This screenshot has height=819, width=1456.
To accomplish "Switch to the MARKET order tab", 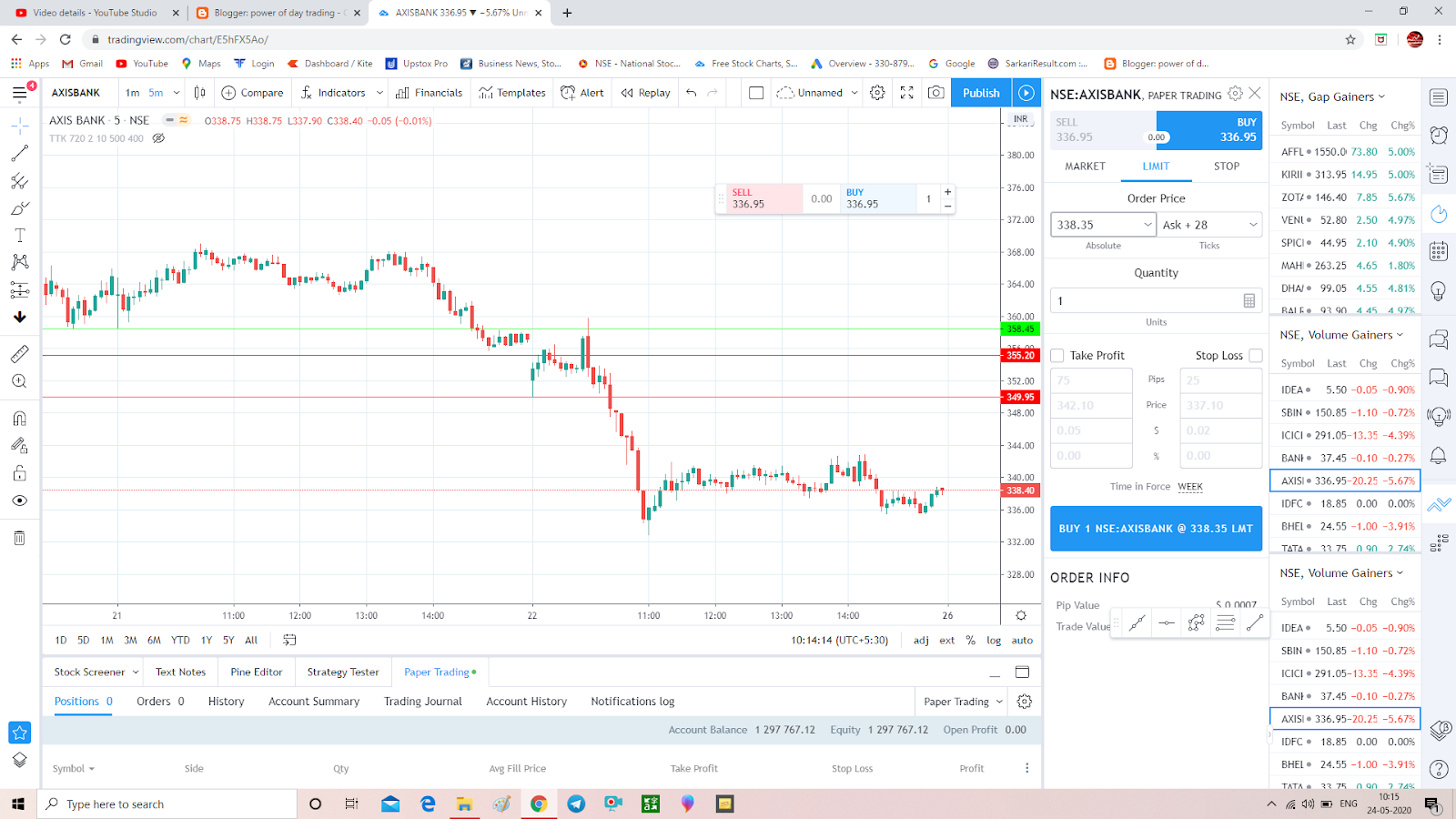I will pyautogui.click(x=1085, y=167).
